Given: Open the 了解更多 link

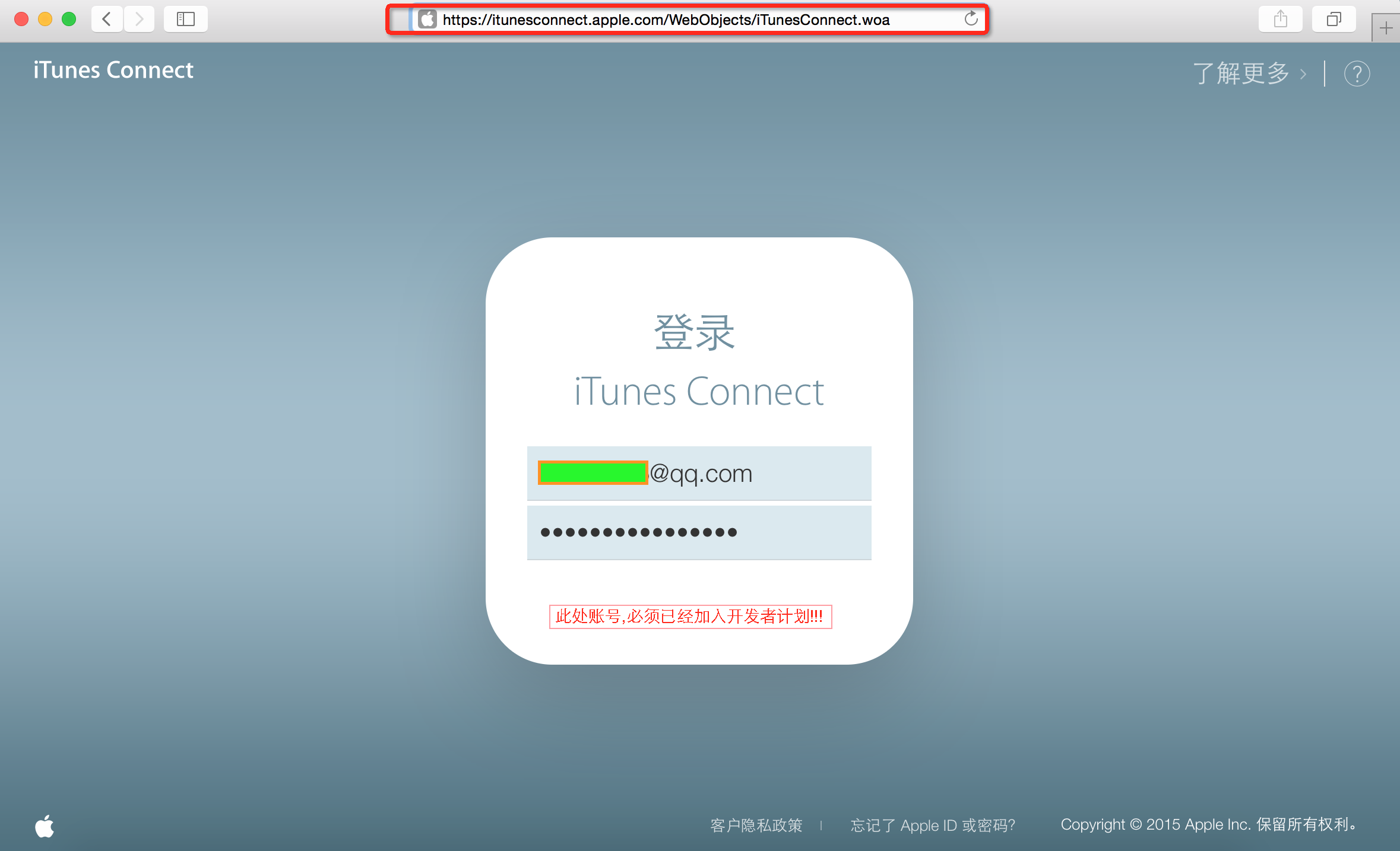Looking at the screenshot, I should 1249,74.
